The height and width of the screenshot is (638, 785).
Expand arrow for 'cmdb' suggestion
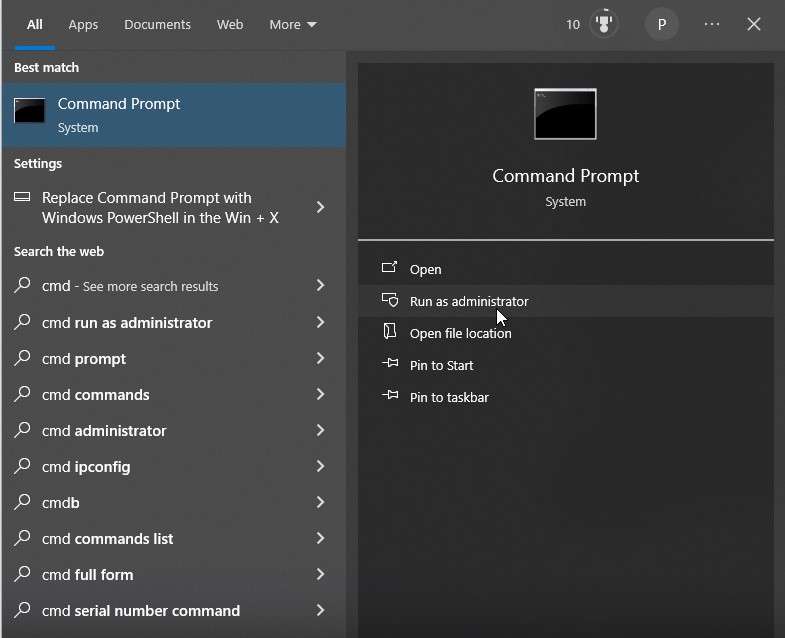[320, 502]
